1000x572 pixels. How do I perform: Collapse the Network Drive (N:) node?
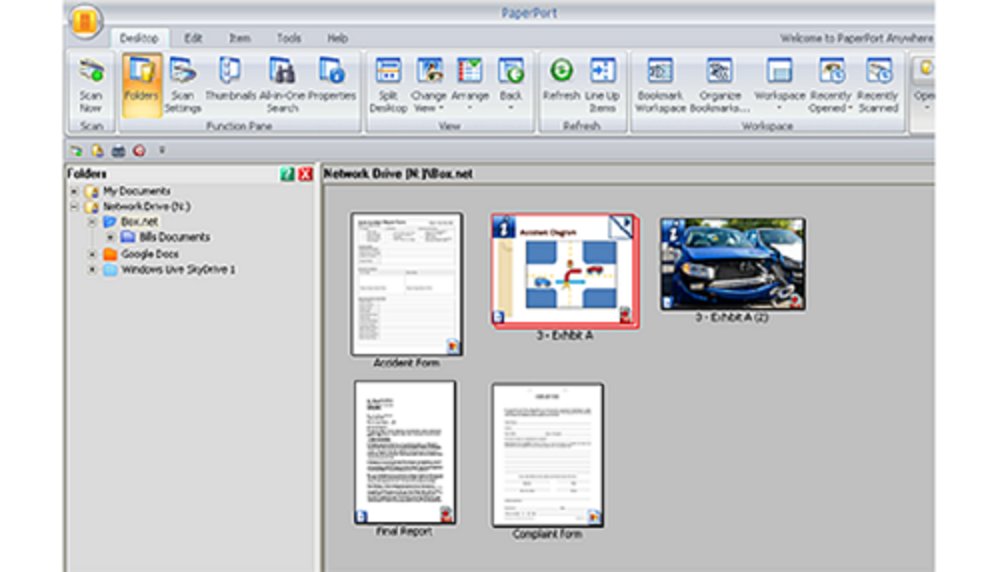coord(74,207)
